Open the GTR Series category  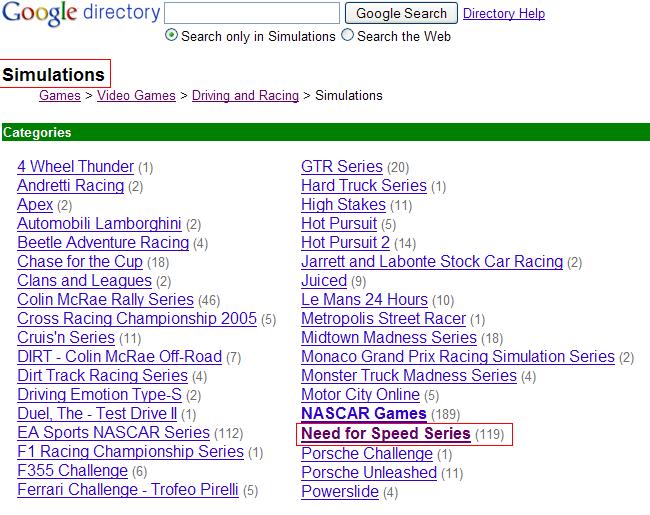[x=342, y=167]
